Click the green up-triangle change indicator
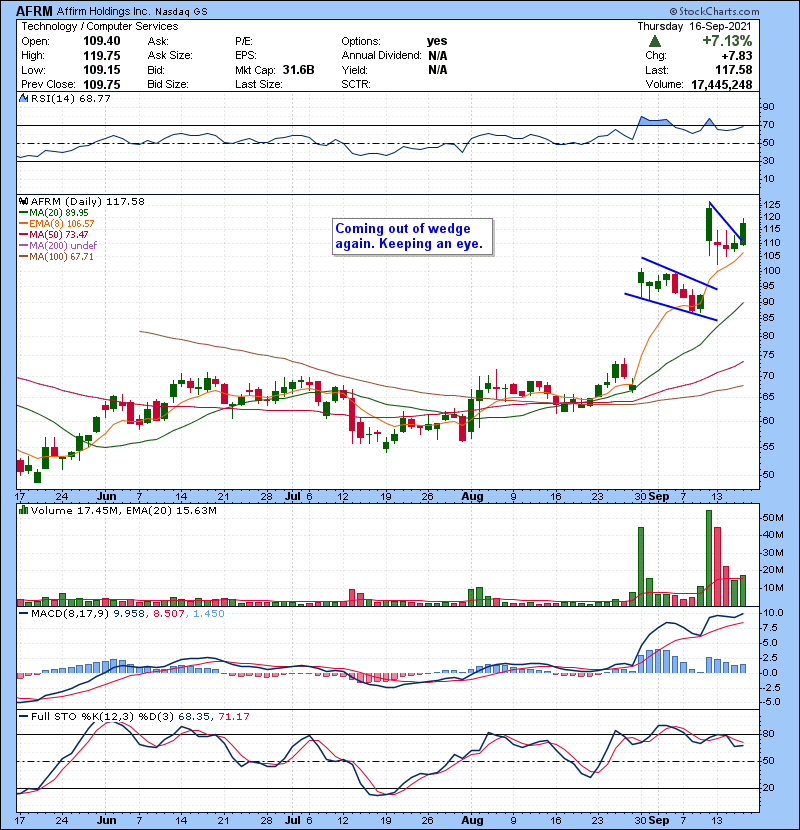 [655, 41]
